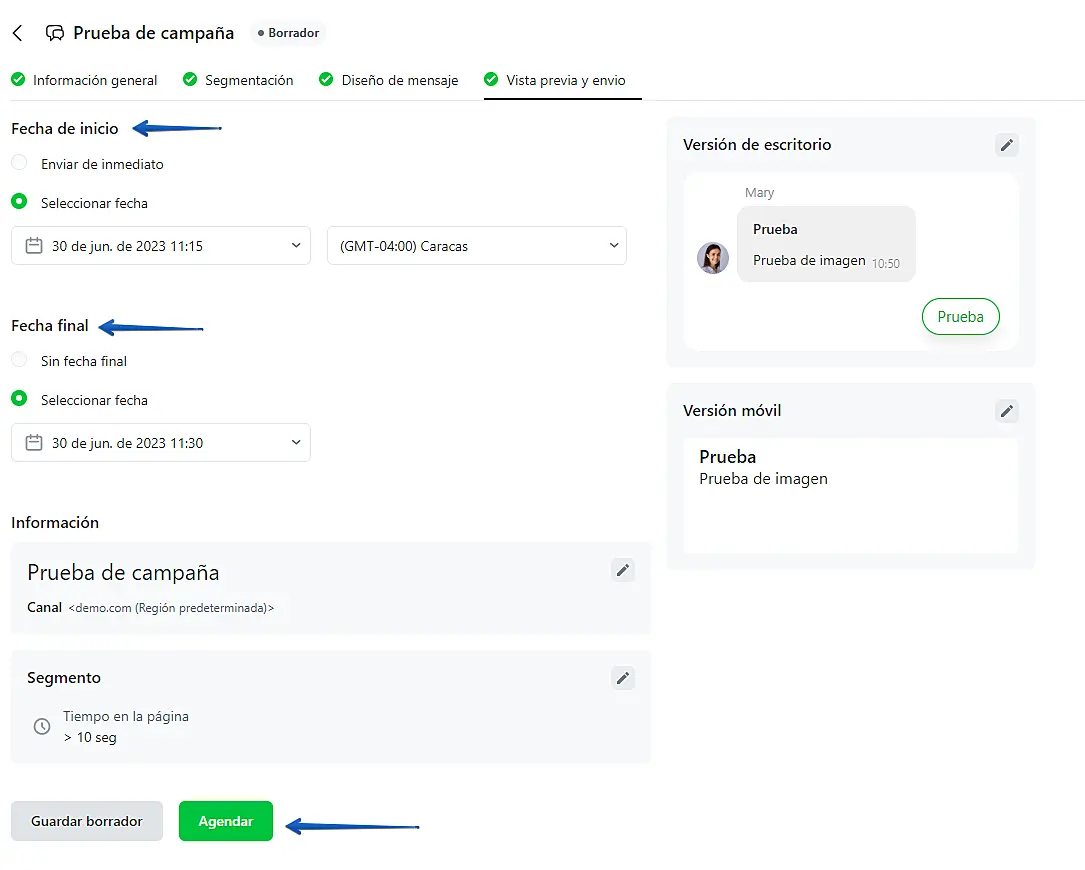Click pencil icon in Prueba de campaña card

pyautogui.click(x=623, y=570)
